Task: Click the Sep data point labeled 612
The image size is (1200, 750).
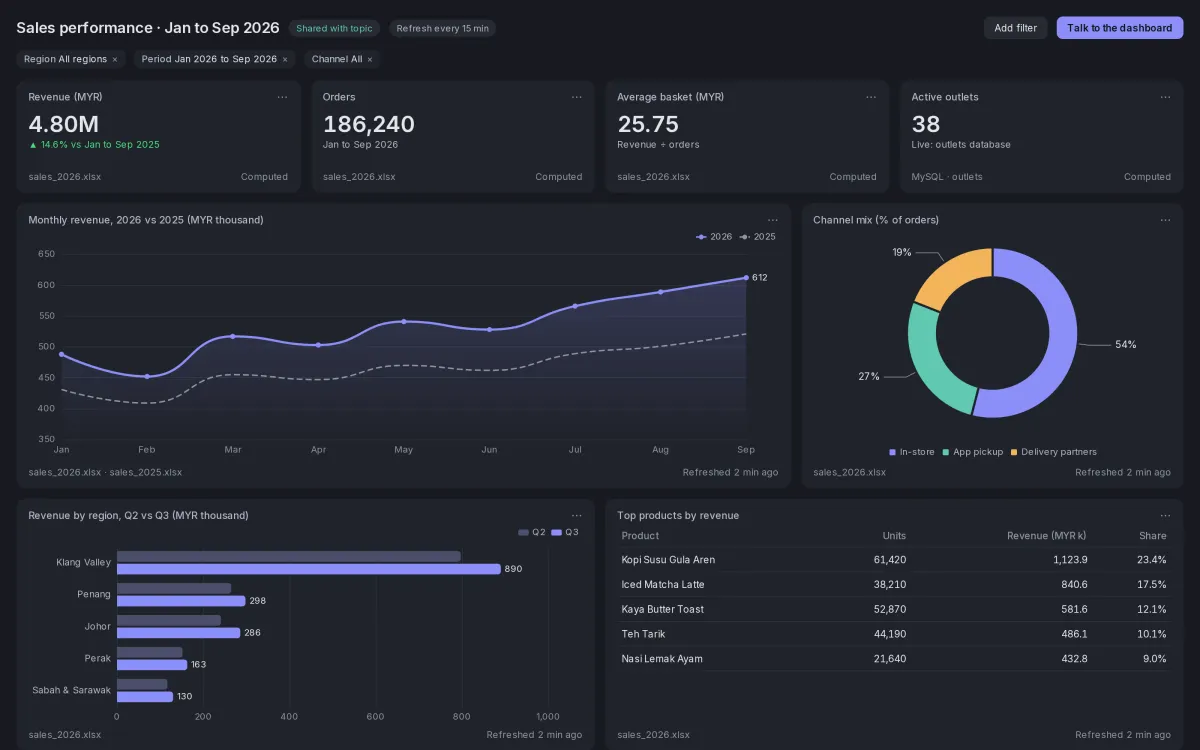Action: click(x=746, y=277)
